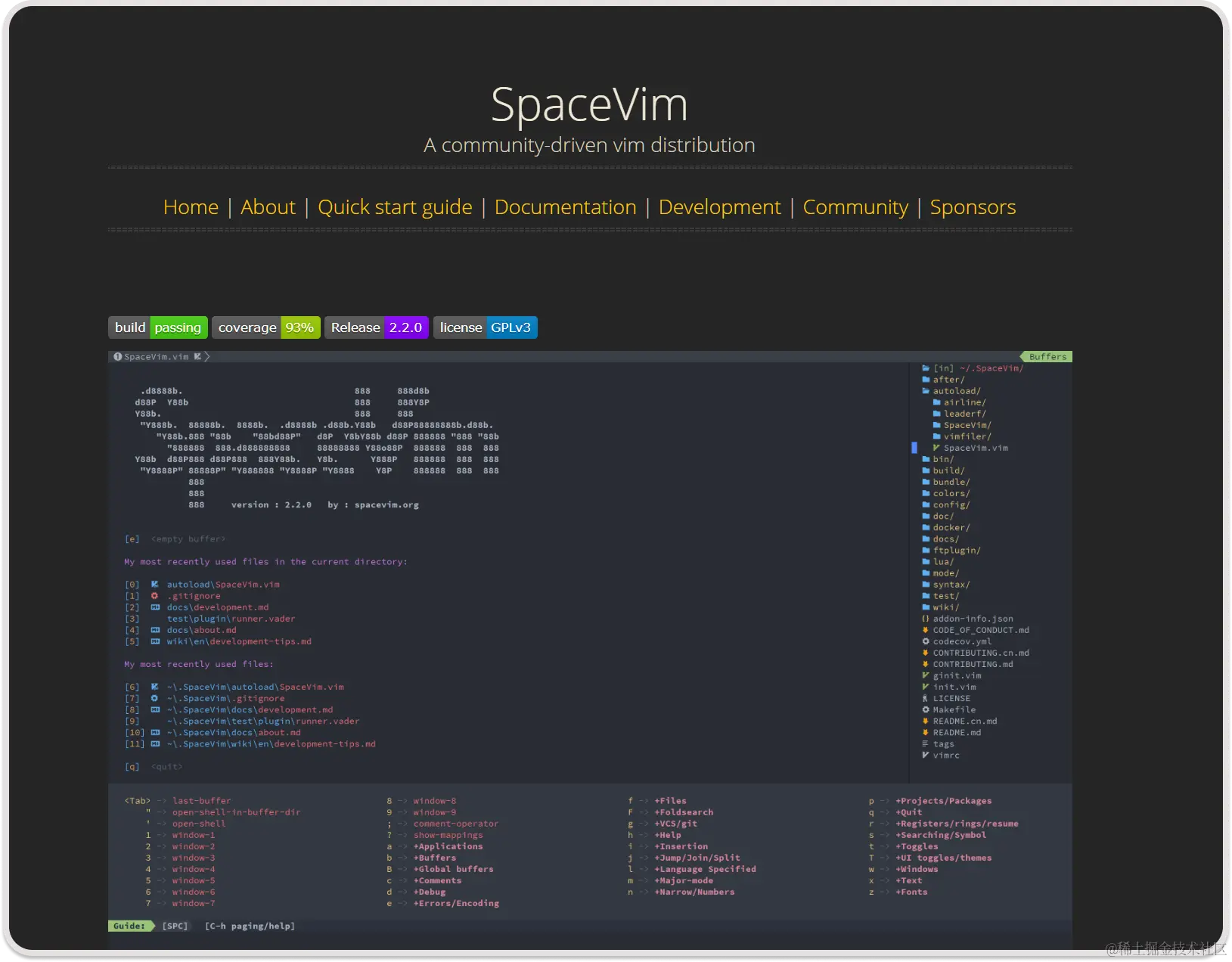Expand the config/ folder in file tree
1232x962 pixels.
pos(945,505)
